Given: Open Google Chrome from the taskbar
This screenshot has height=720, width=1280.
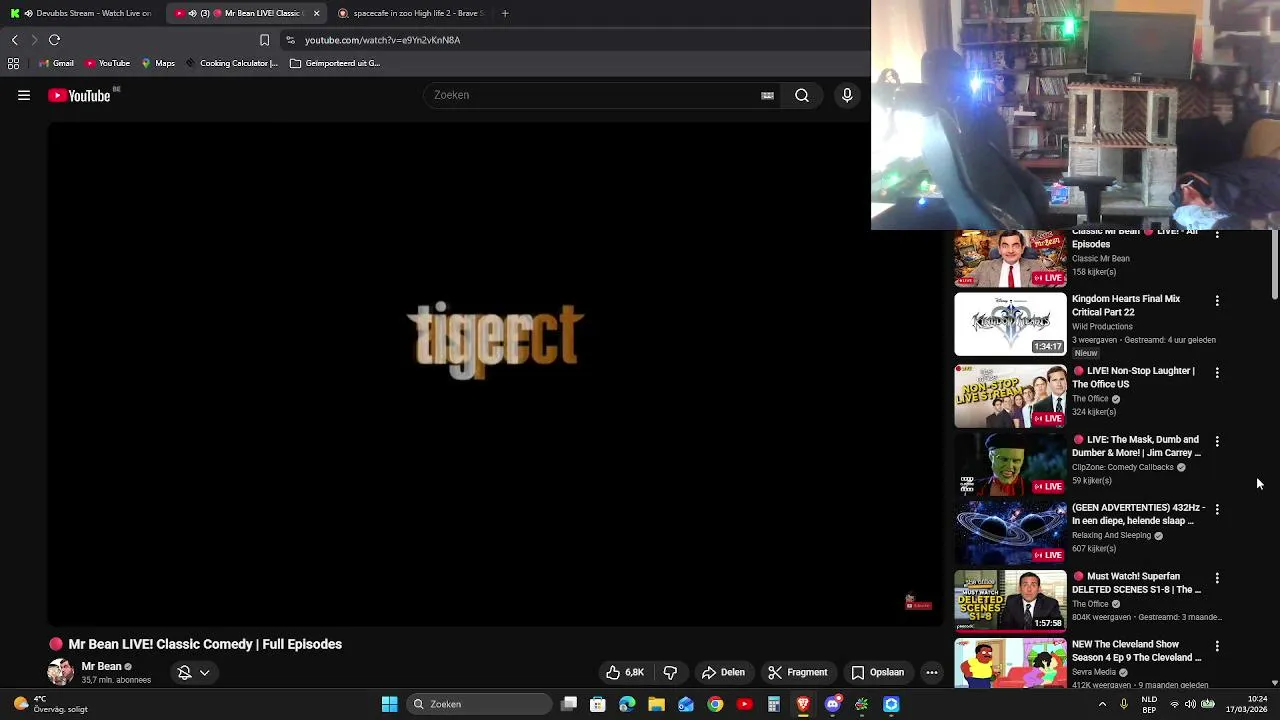Looking at the screenshot, I should tap(715, 704).
